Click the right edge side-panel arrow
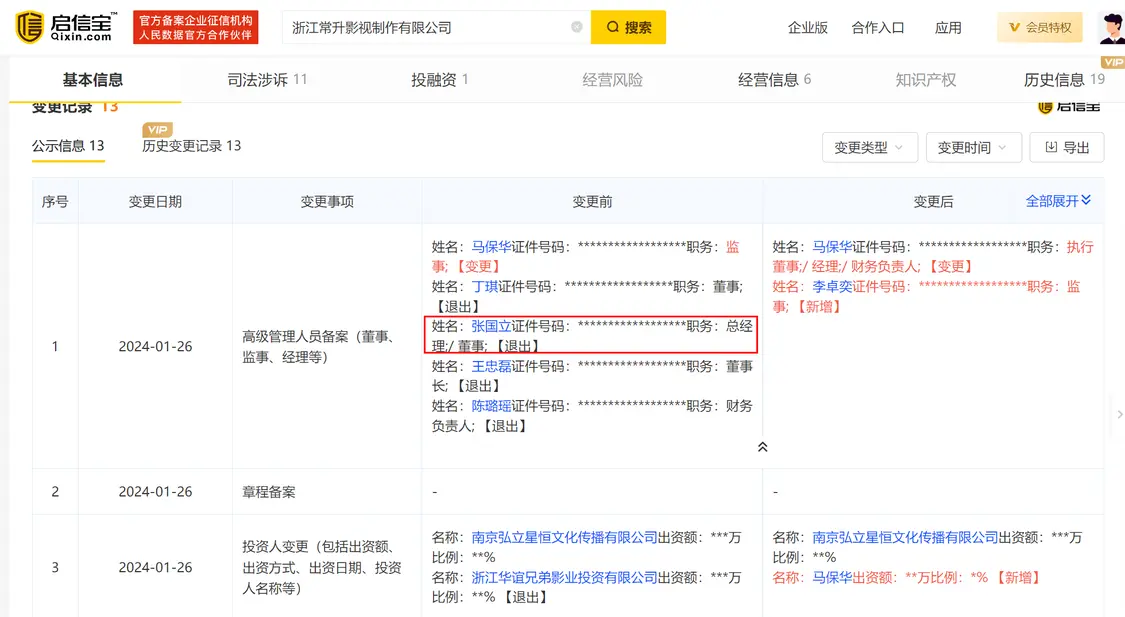This screenshot has width=1125, height=617. (1118, 414)
